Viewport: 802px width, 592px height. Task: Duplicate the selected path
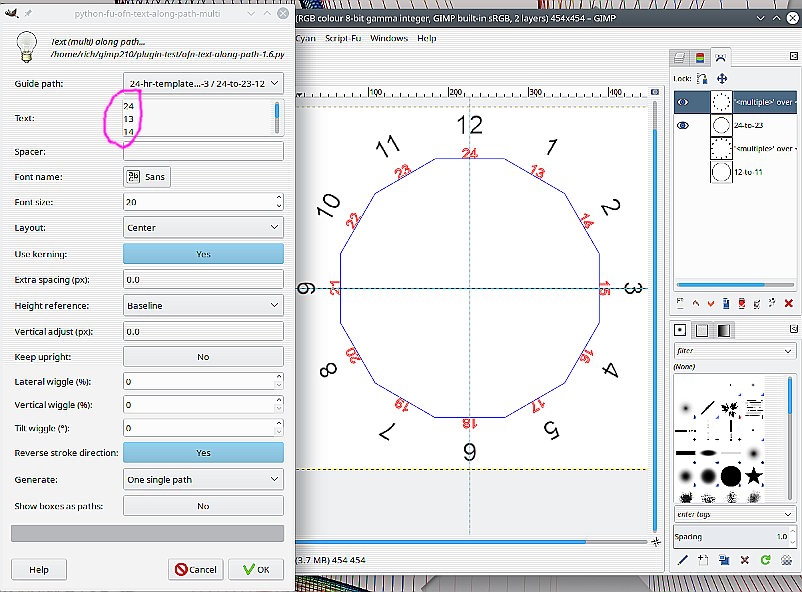[x=726, y=302]
